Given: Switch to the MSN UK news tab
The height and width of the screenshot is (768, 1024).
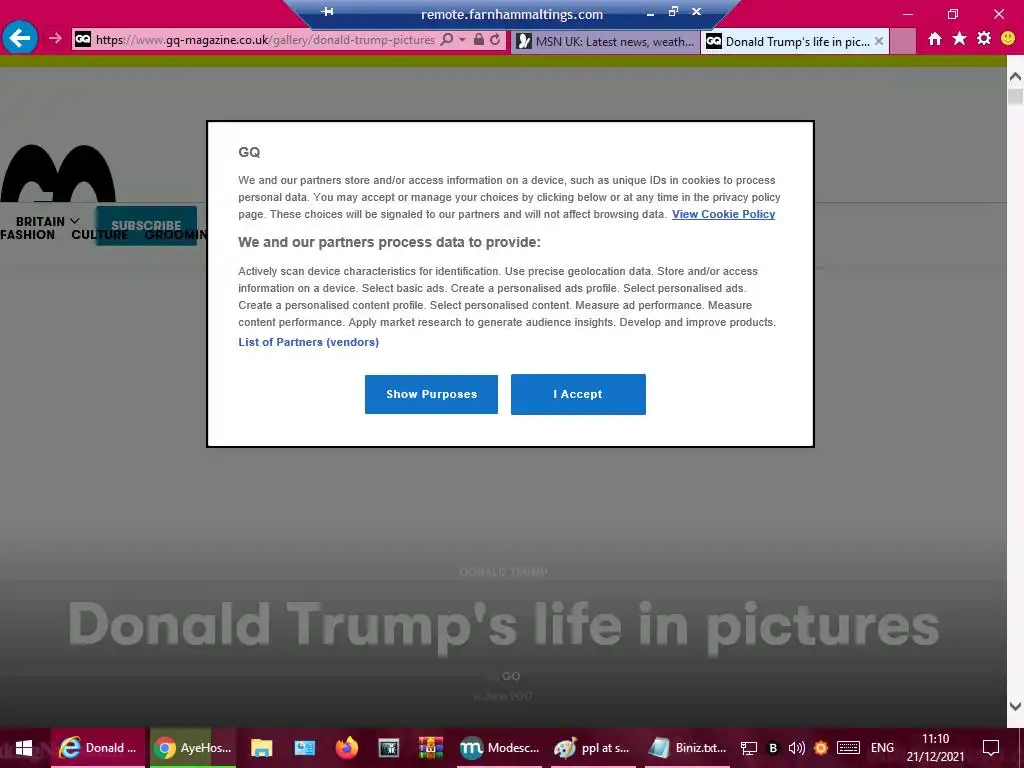Looking at the screenshot, I should click(605, 41).
